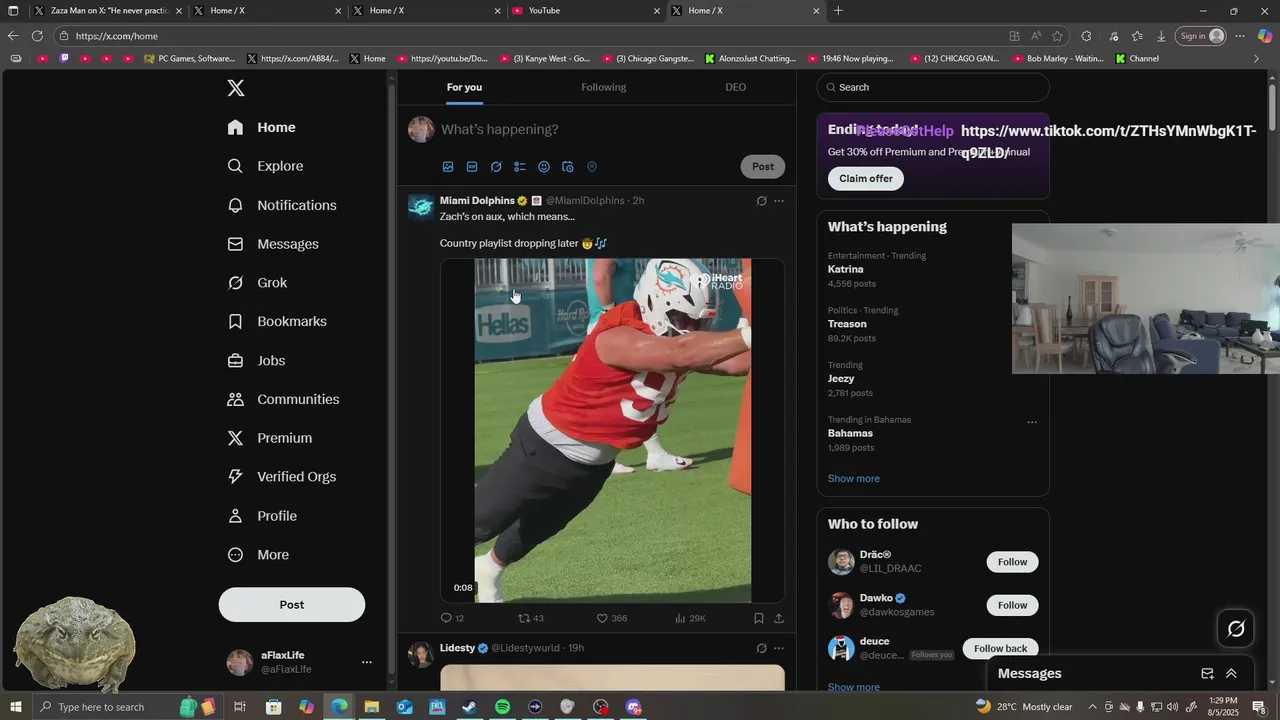
Task: Open browser extensions icon
Action: tap(1086, 36)
